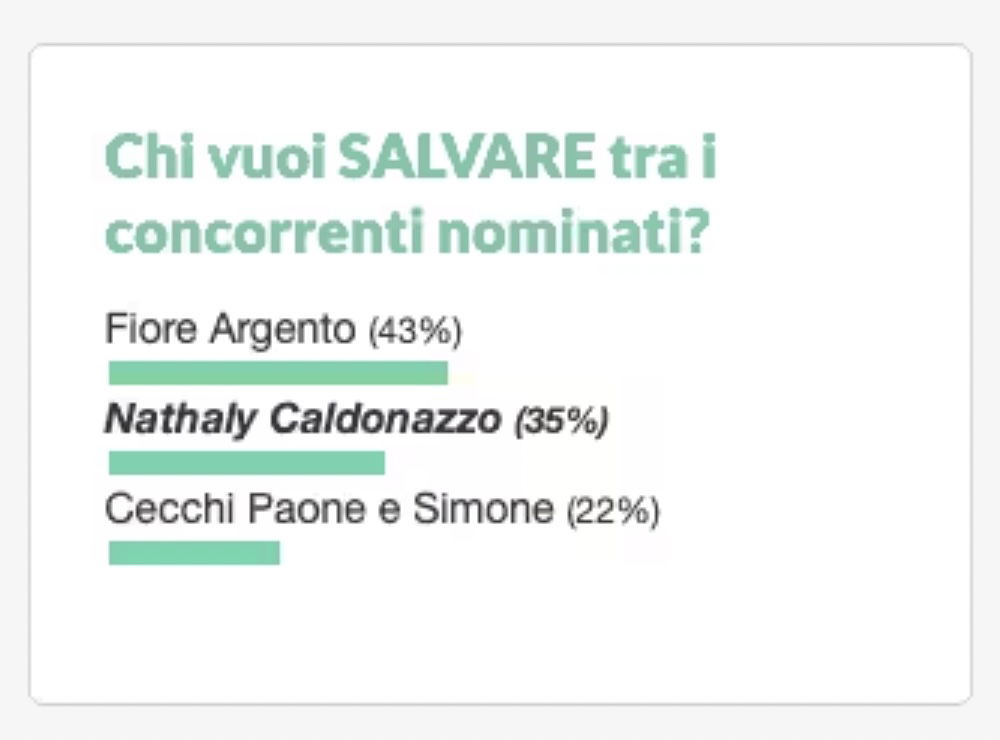This screenshot has width=1000, height=740.
Task: Click the 43% percentage label
Action: 415,331
